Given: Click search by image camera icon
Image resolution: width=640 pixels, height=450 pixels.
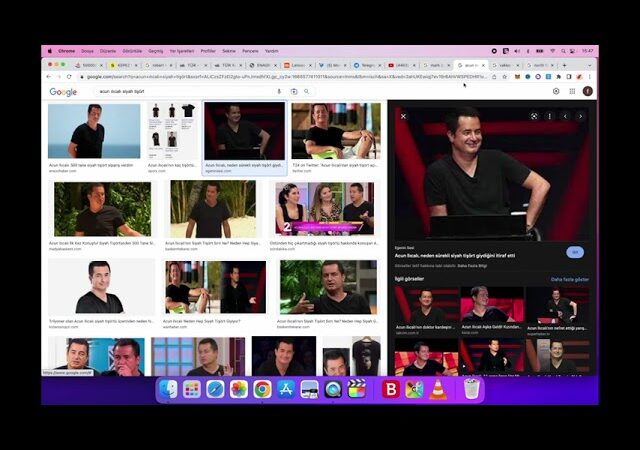Looking at the screenshot, I should click(x=294, y=91).
